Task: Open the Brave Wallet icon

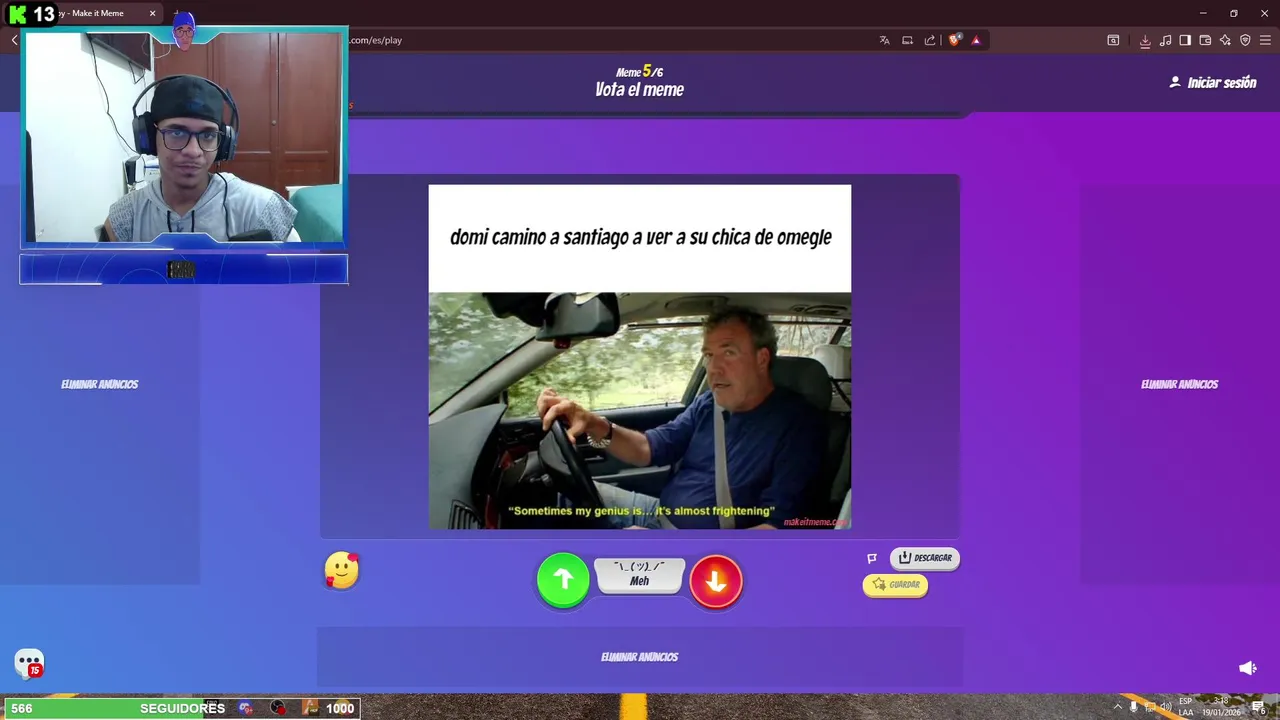Action: pos(1205,40)
